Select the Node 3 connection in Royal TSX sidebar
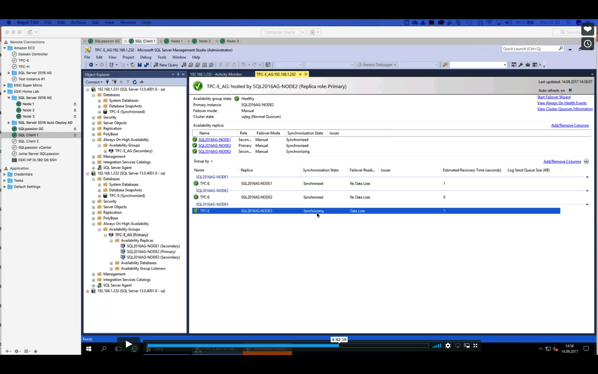This screenshot has height=374, width=598. (28, 116)
